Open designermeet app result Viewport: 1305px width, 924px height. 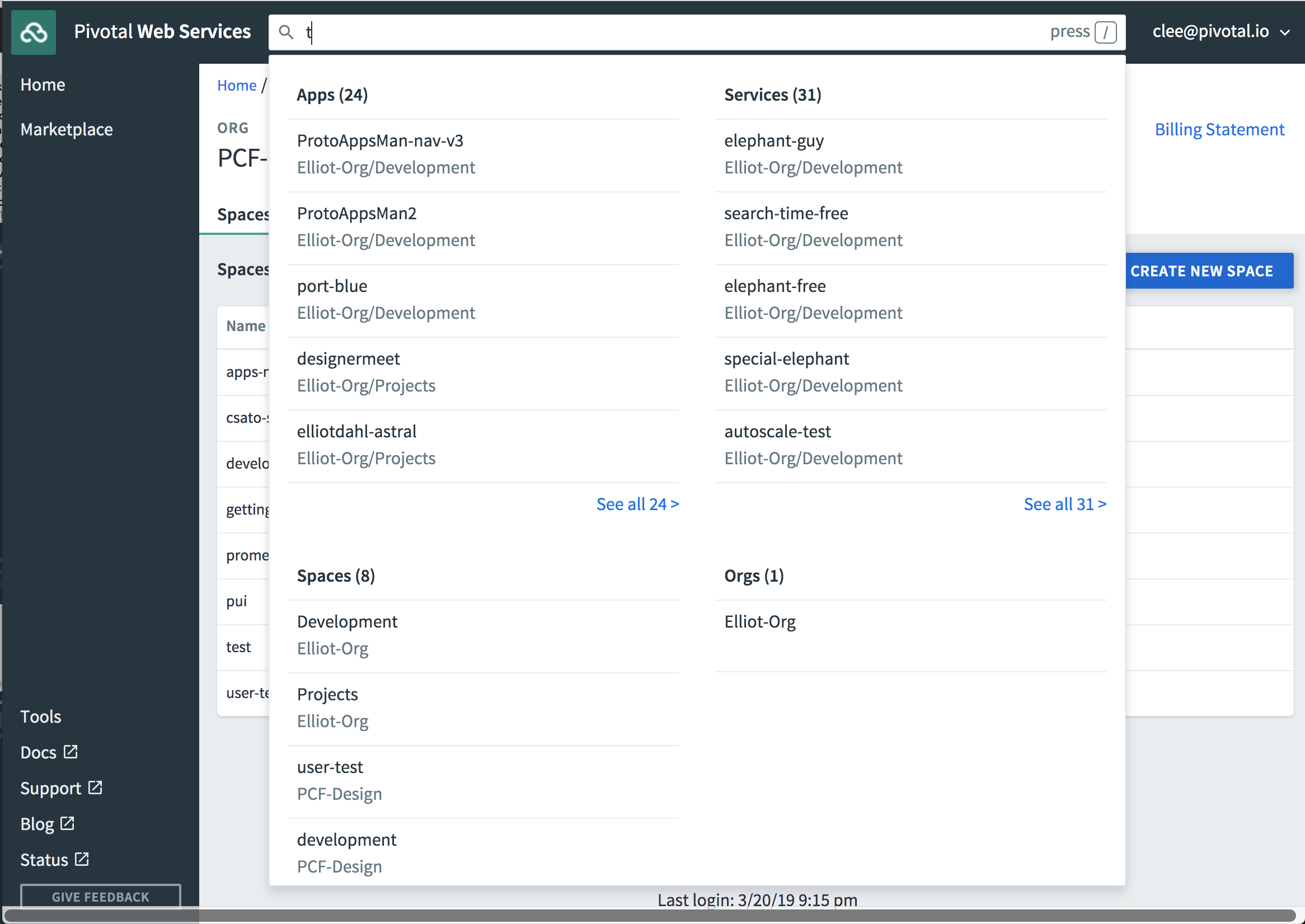[483, 373]
